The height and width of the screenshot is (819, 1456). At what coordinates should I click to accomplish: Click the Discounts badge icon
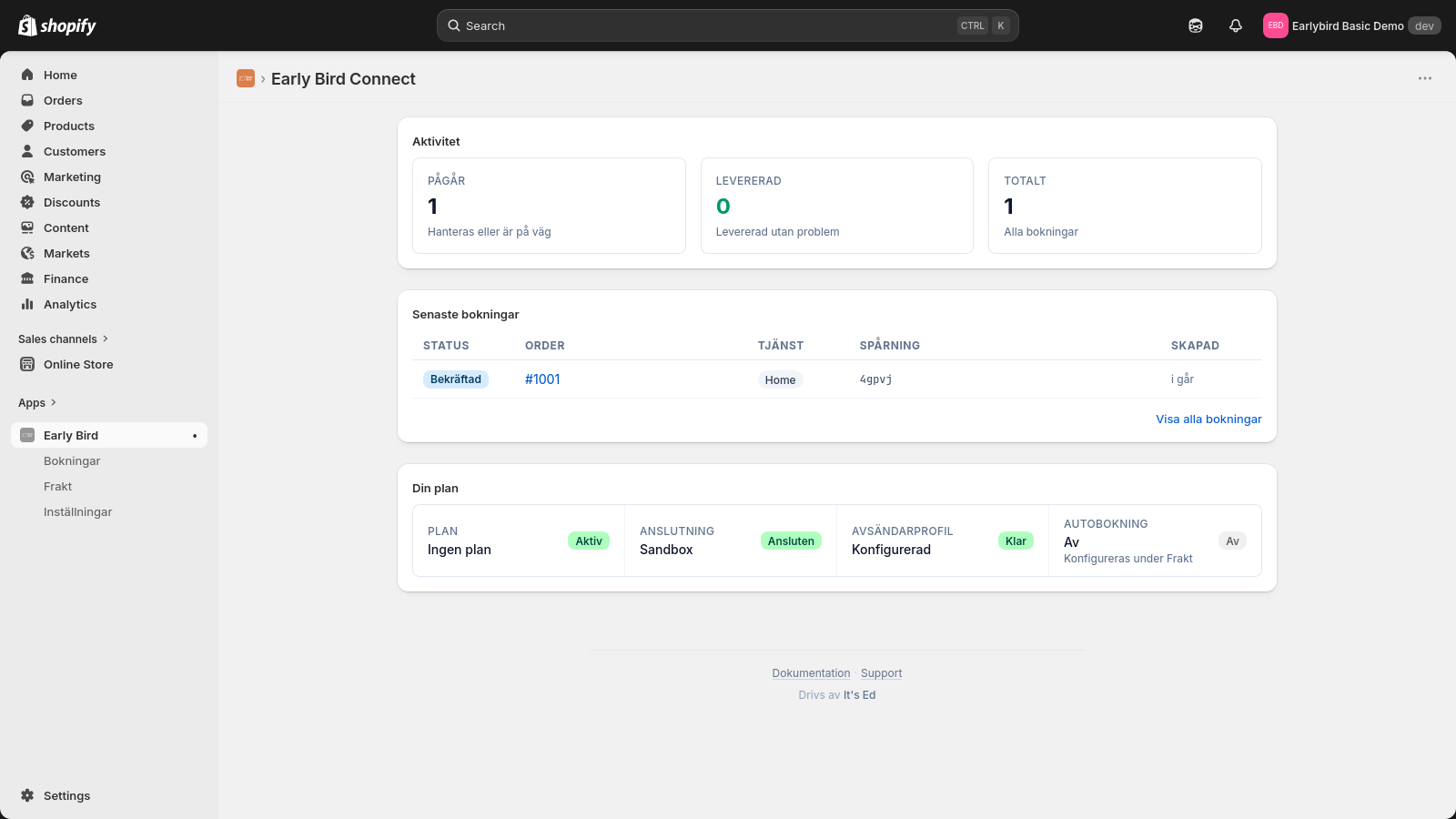27,202
